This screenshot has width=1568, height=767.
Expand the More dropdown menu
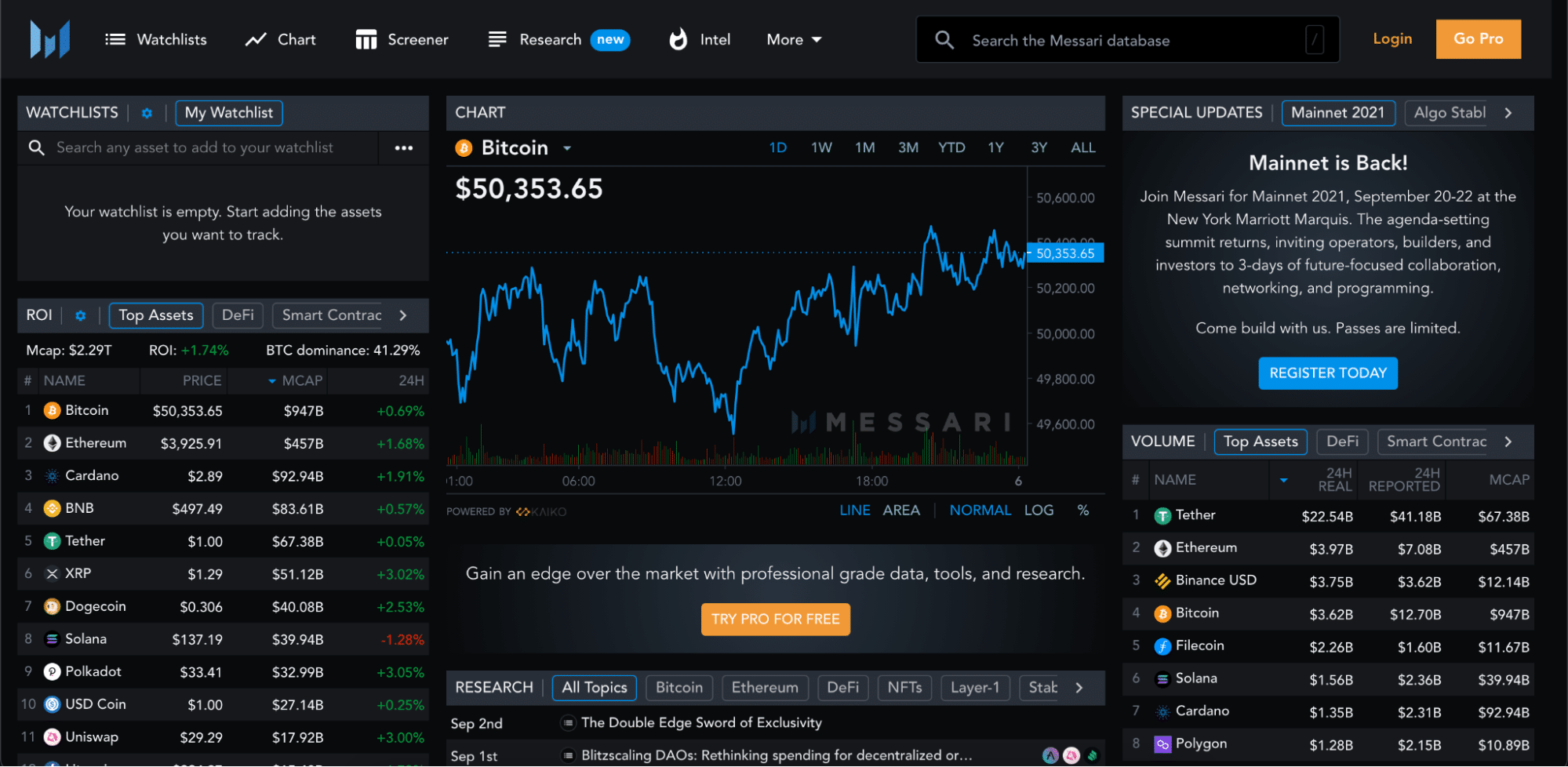(x=794, y=39)
